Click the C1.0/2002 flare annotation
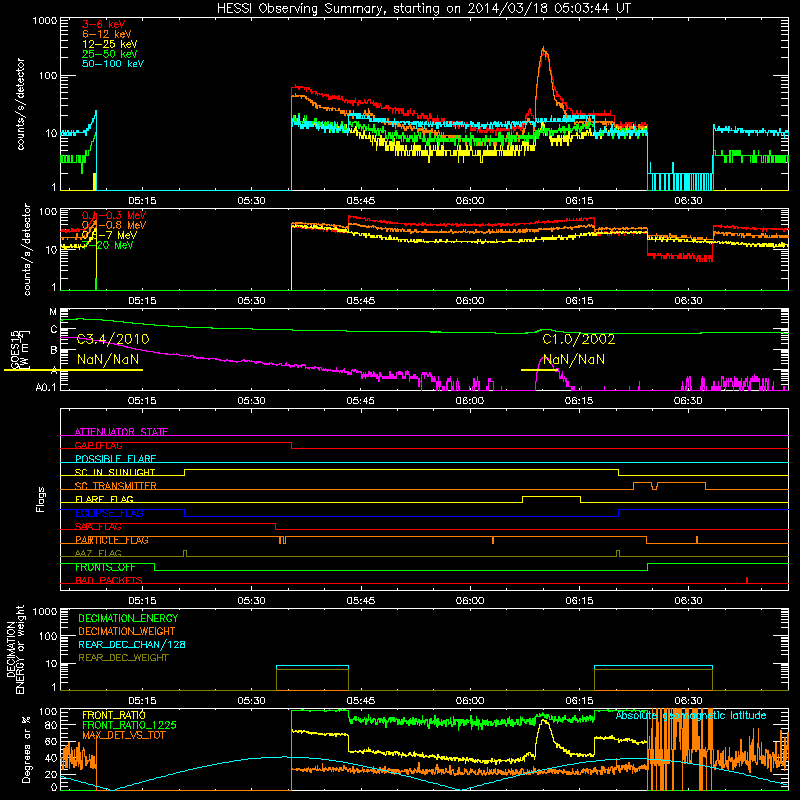 click(579, 339)
